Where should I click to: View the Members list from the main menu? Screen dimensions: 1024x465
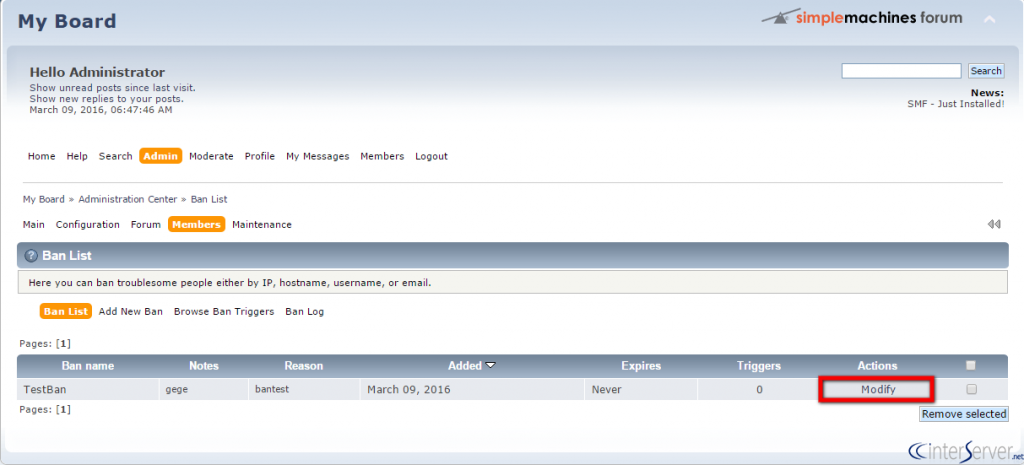(382, 156)
